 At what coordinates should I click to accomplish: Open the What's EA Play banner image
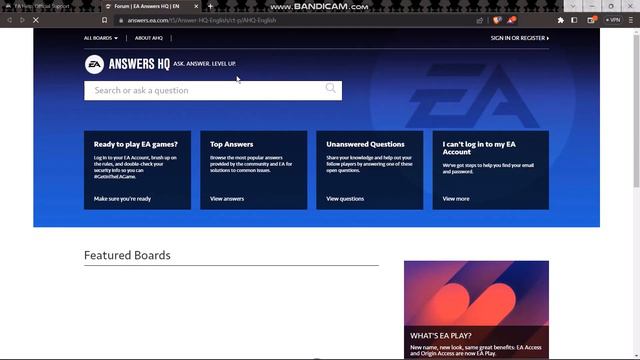point(476,293)
